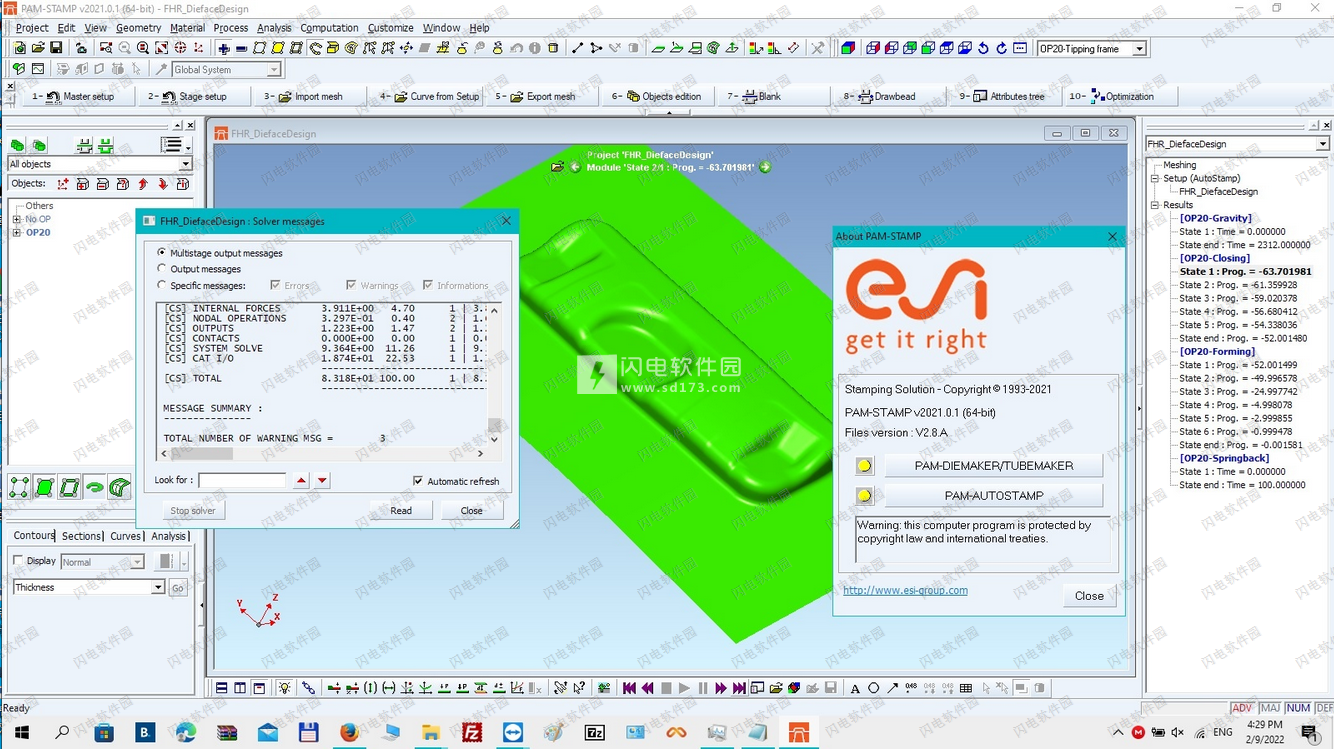This screenshot has height=749, width=1334.
Task: Toggle the Display checkbox in Contours tab
Action: tap(18, 561)
